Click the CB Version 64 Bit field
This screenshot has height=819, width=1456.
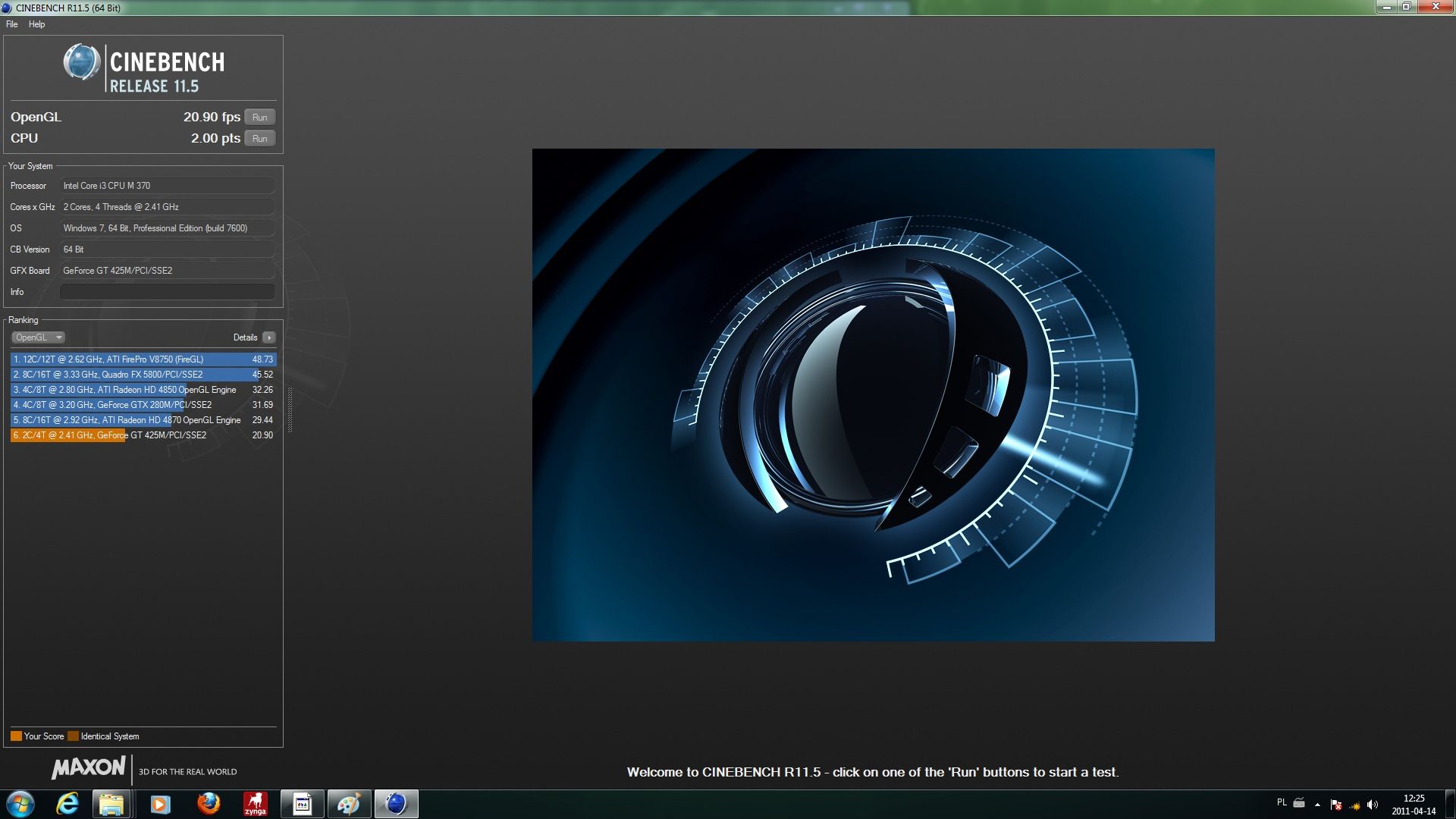[x=168, y=249]
